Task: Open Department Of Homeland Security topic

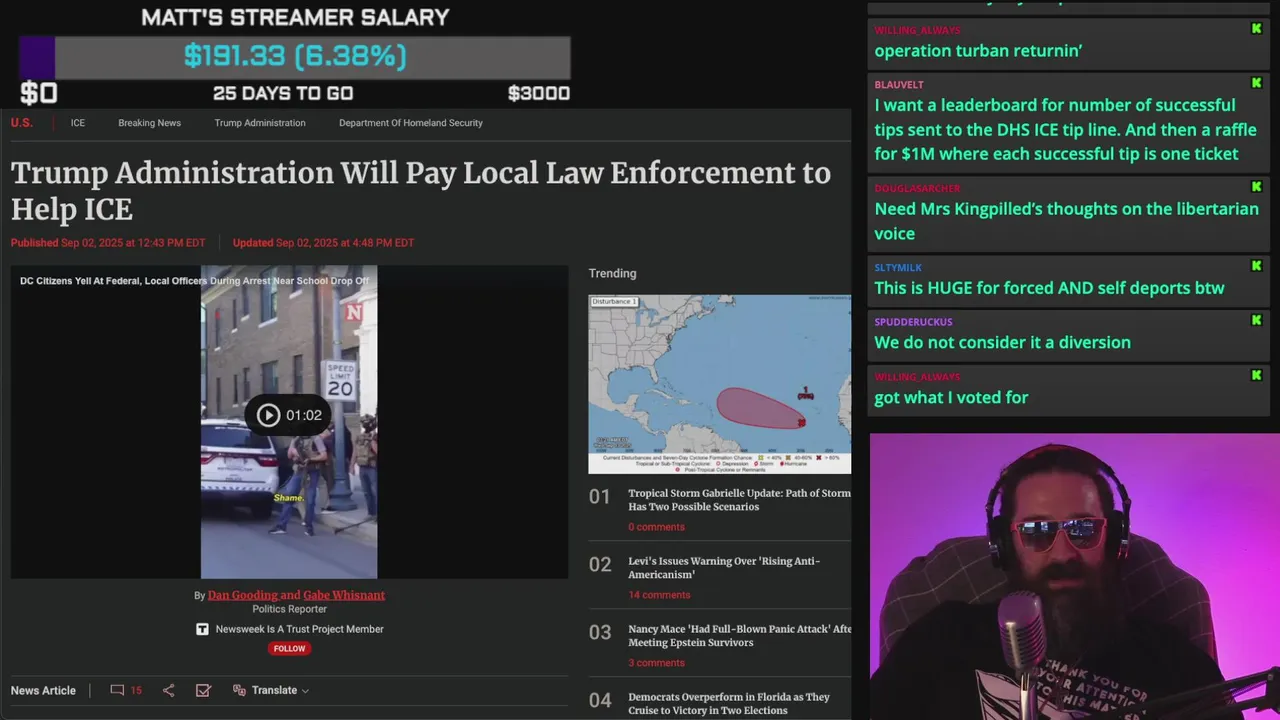Action: (411, 123)
